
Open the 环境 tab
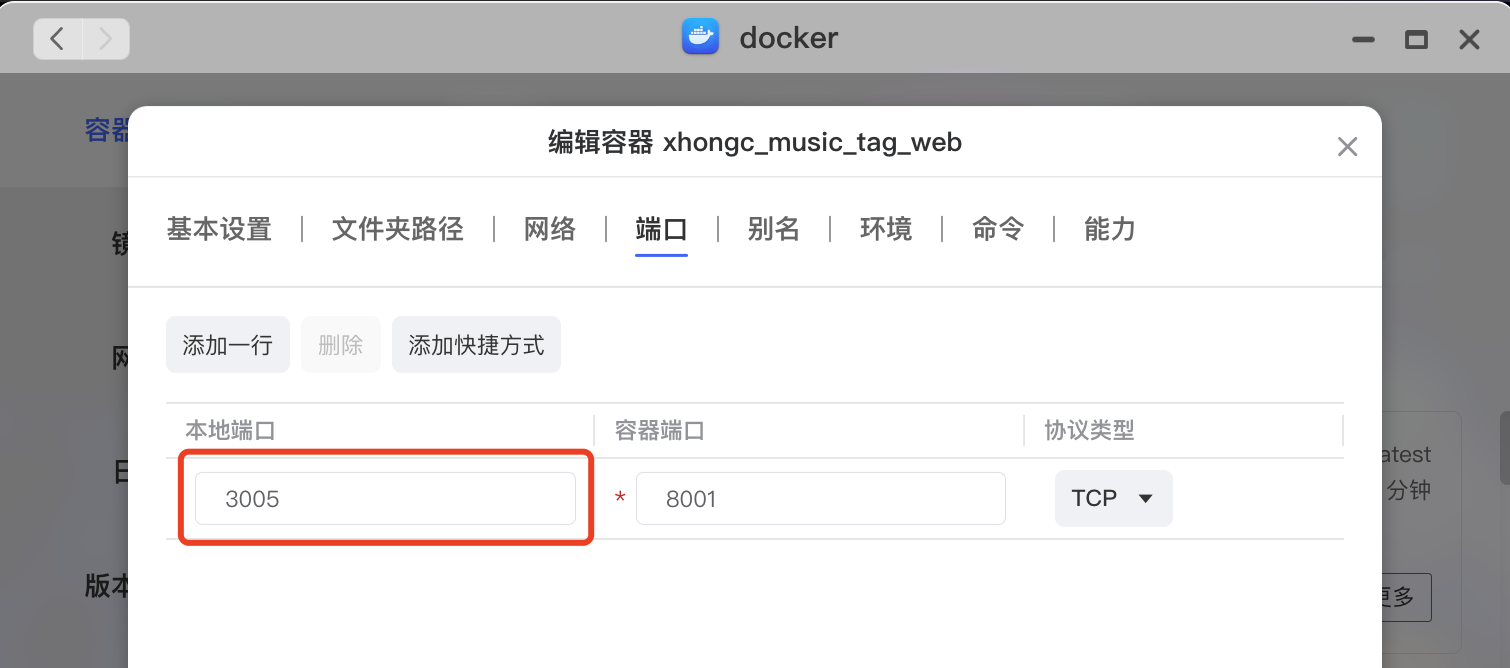click(x=885, y=229)
